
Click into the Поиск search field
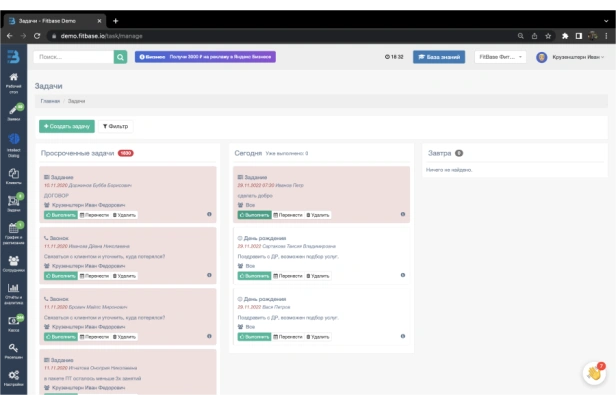click(73, 57)
